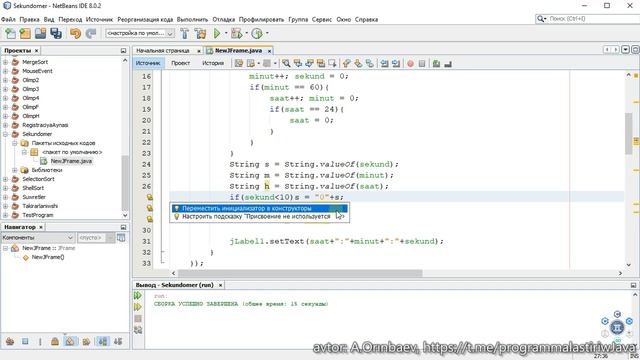640x360 pixels.
Task: Open the Источник menu
Action: pos(99,19)
